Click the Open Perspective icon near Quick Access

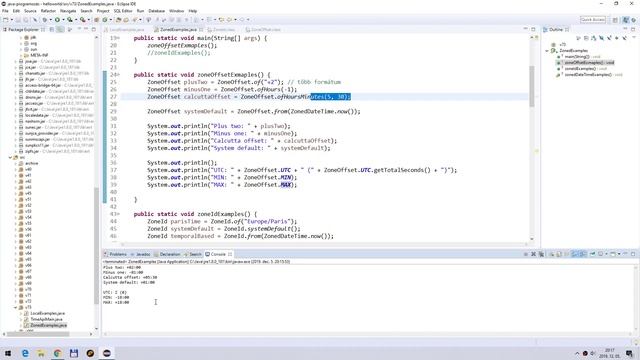[x=615, y=20]
